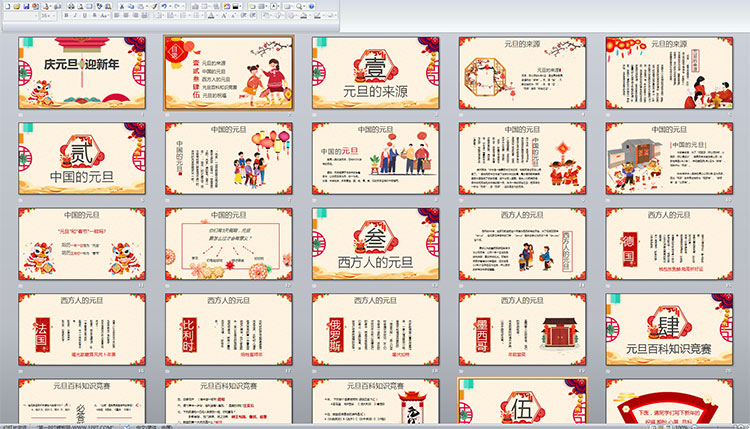Screen dimensions: 750x429
Task: Select '中国的元旦' slide with grey brick gate
Action: [x=669, y=158]
